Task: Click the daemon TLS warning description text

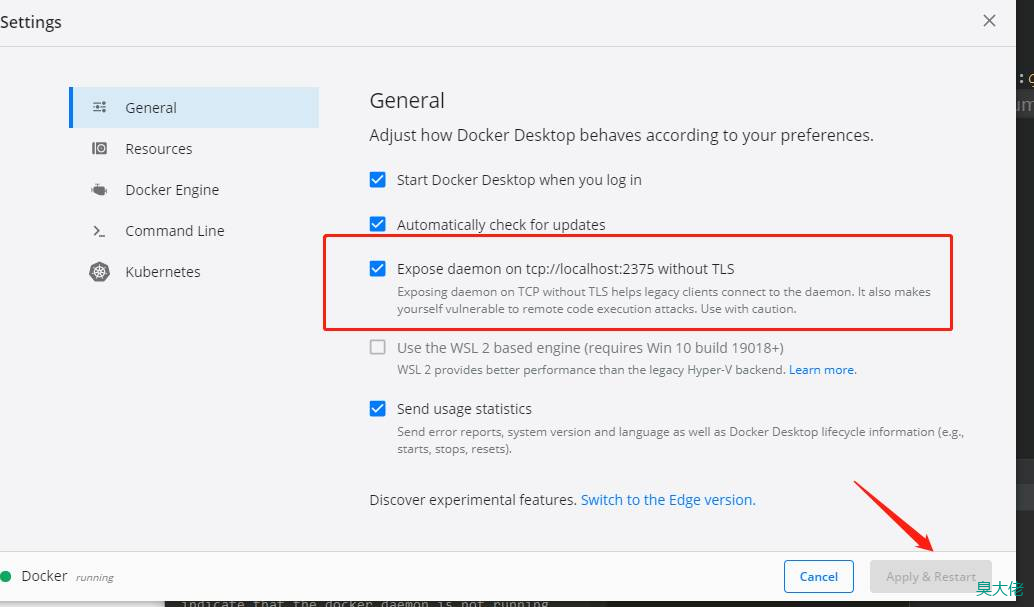Action: pos(663,300)
